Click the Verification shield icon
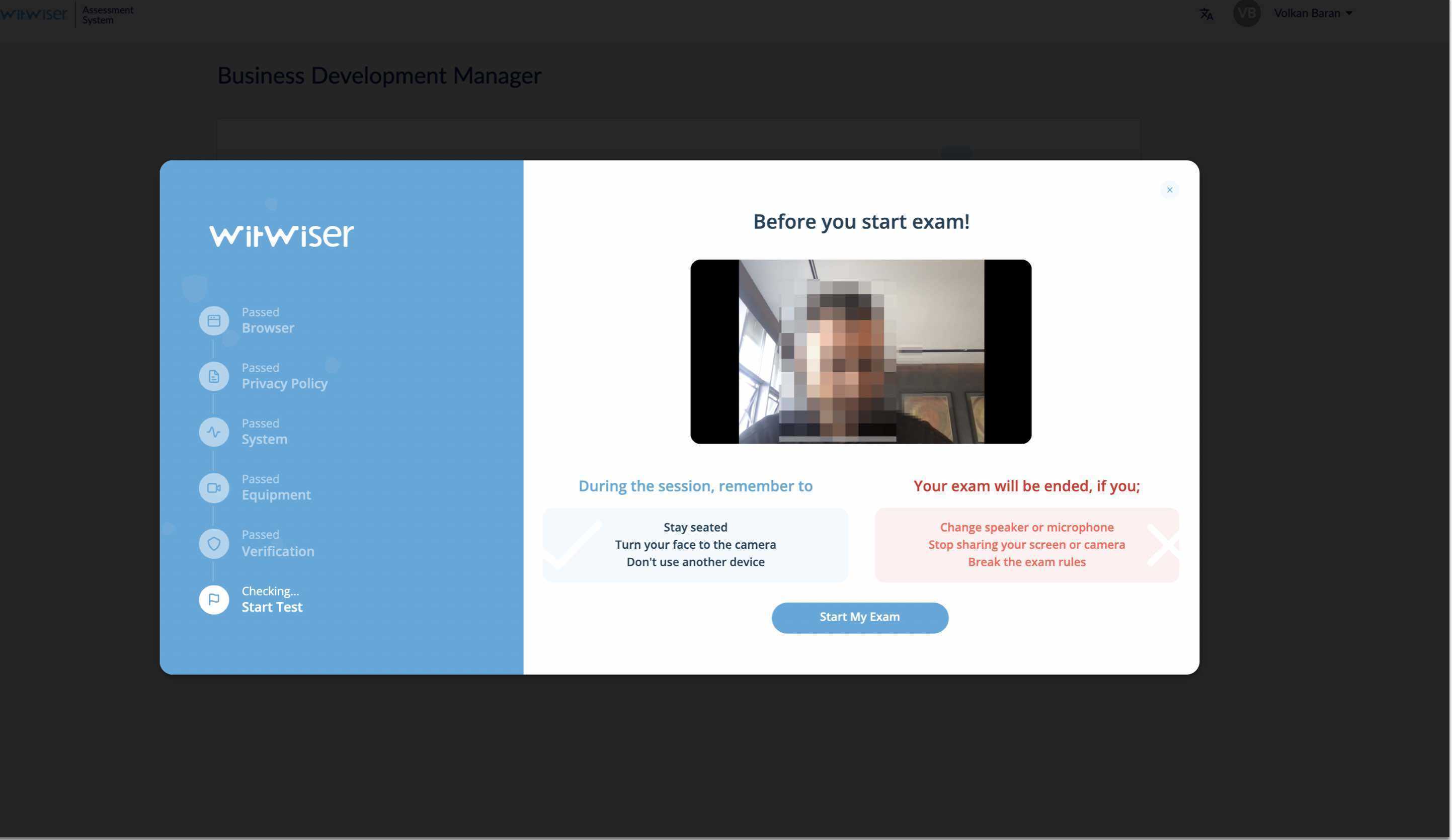The height and width of the screenshot is (840, 1452). (x=214, y=544)
